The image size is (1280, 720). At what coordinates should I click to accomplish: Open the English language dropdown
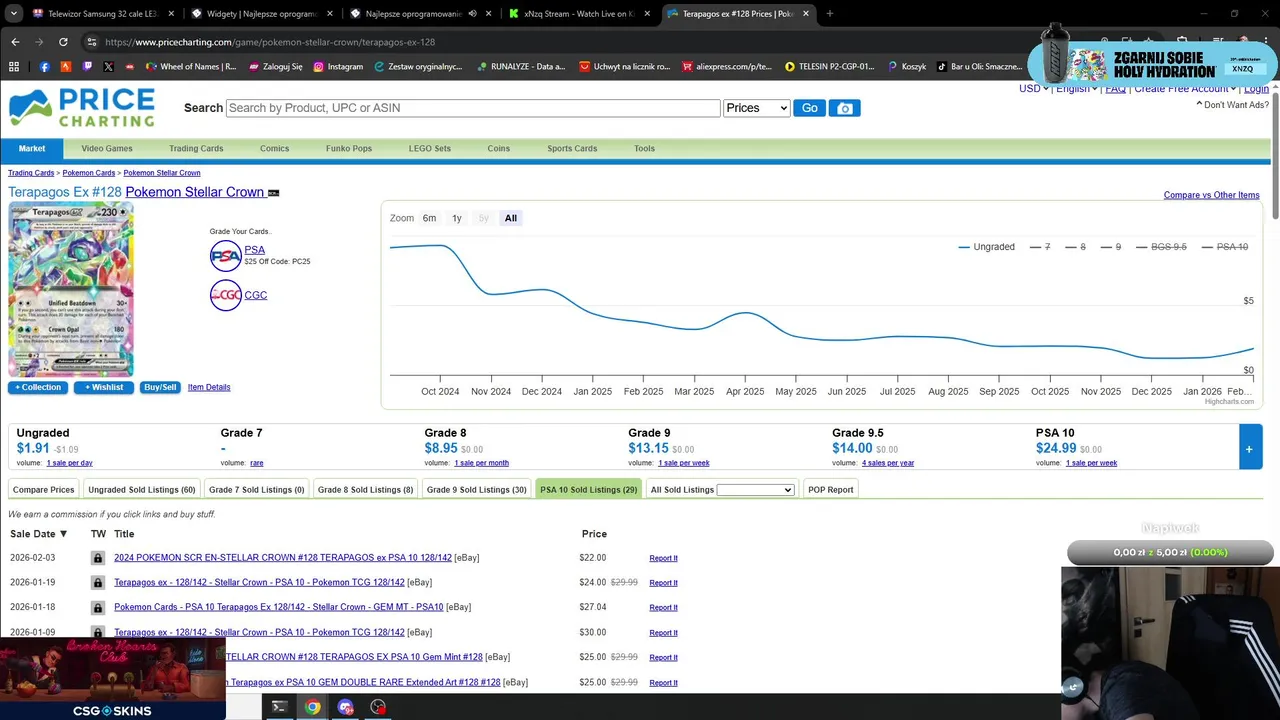1077,88
